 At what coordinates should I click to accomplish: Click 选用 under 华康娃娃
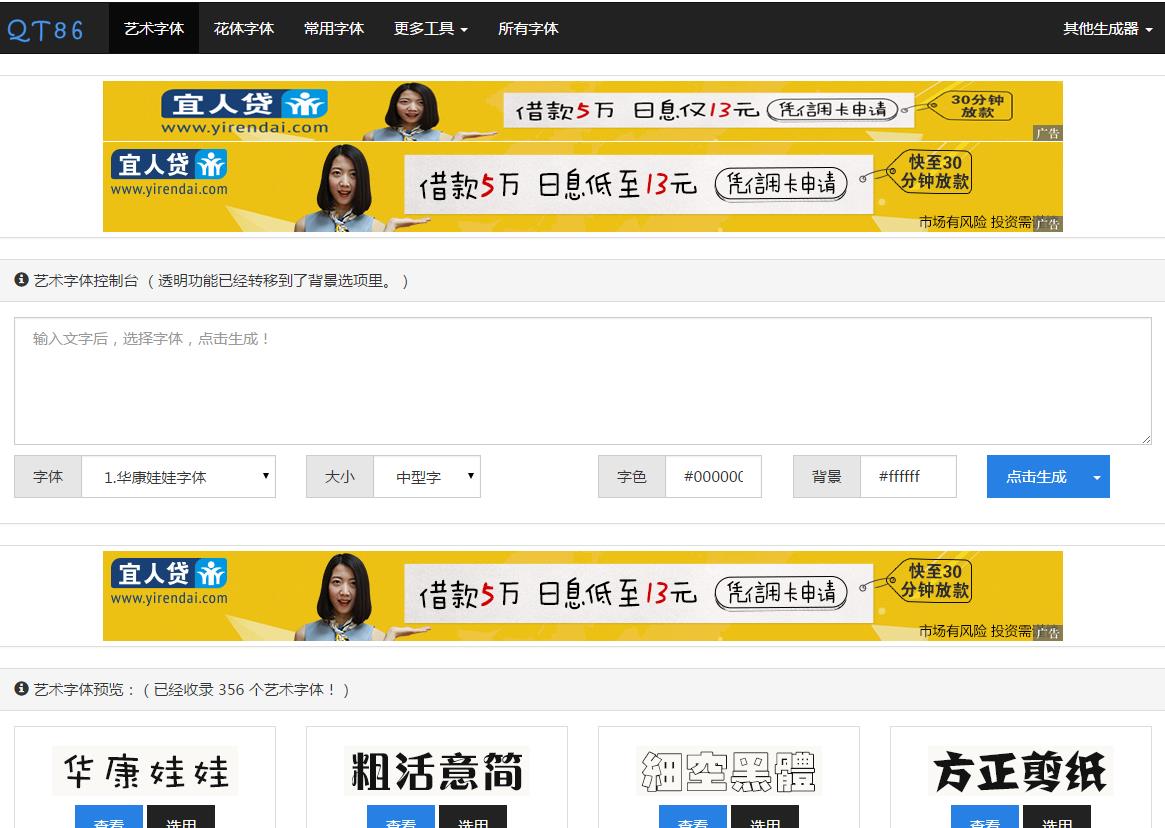pos(181,817)
